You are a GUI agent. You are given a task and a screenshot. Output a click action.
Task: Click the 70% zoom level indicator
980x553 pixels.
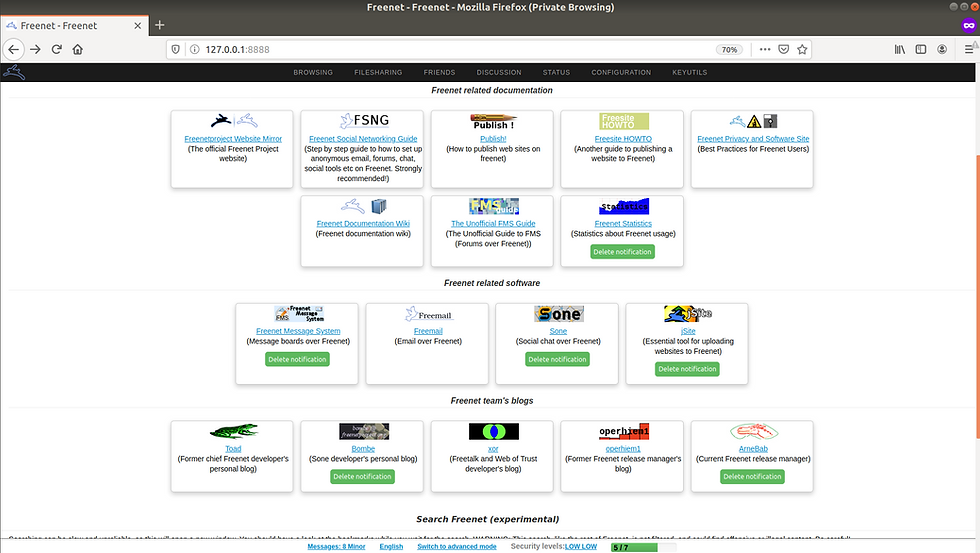click(x=729, y=49)
